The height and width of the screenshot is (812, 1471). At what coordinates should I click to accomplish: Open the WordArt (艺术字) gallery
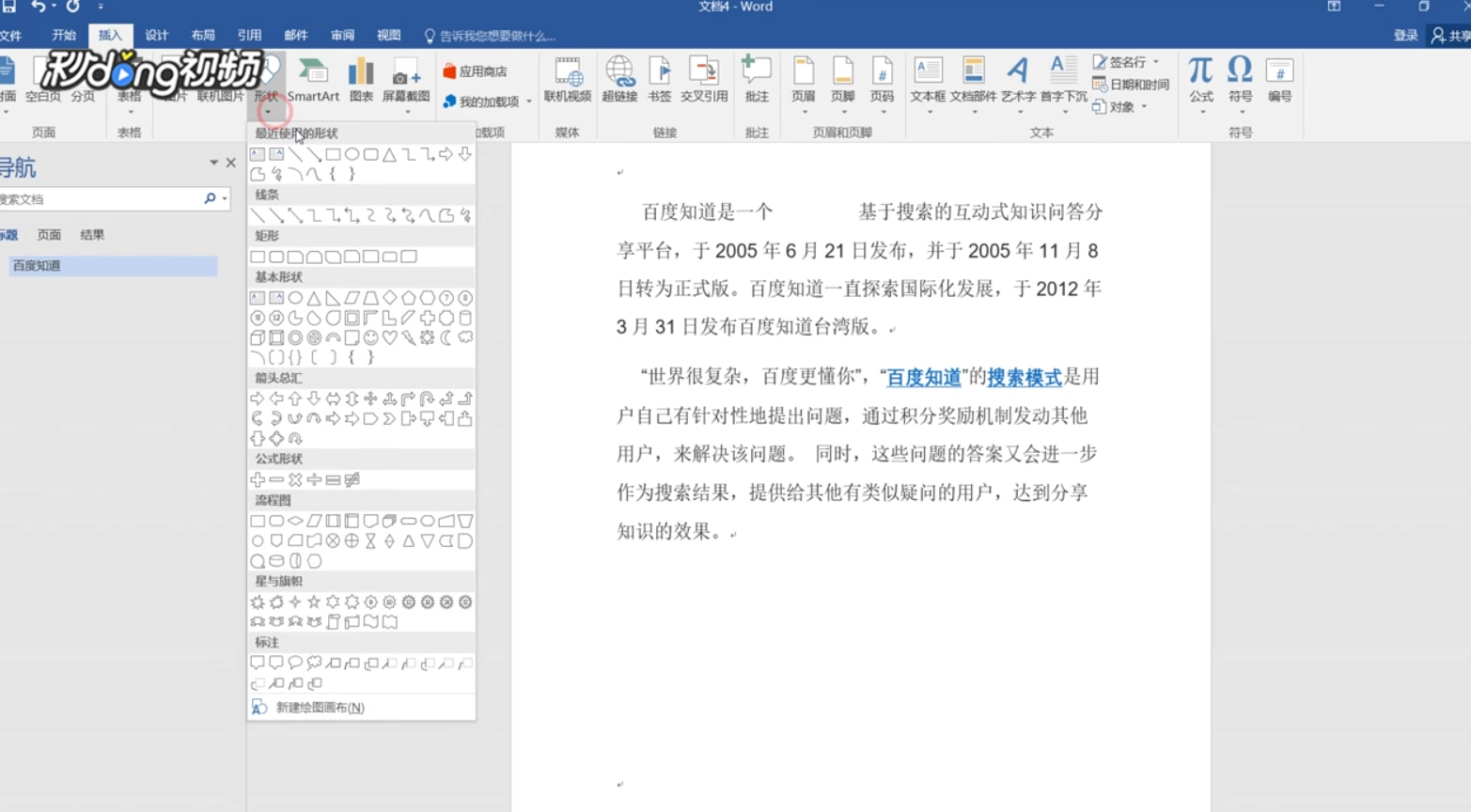(x=1018, y=84)
